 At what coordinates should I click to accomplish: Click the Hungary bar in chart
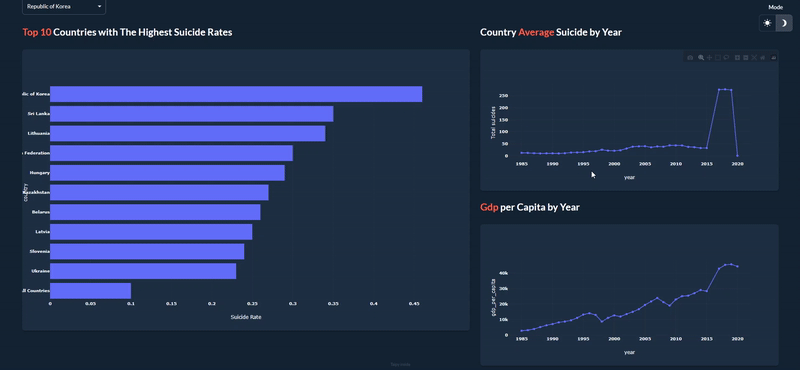click(167, 173)
